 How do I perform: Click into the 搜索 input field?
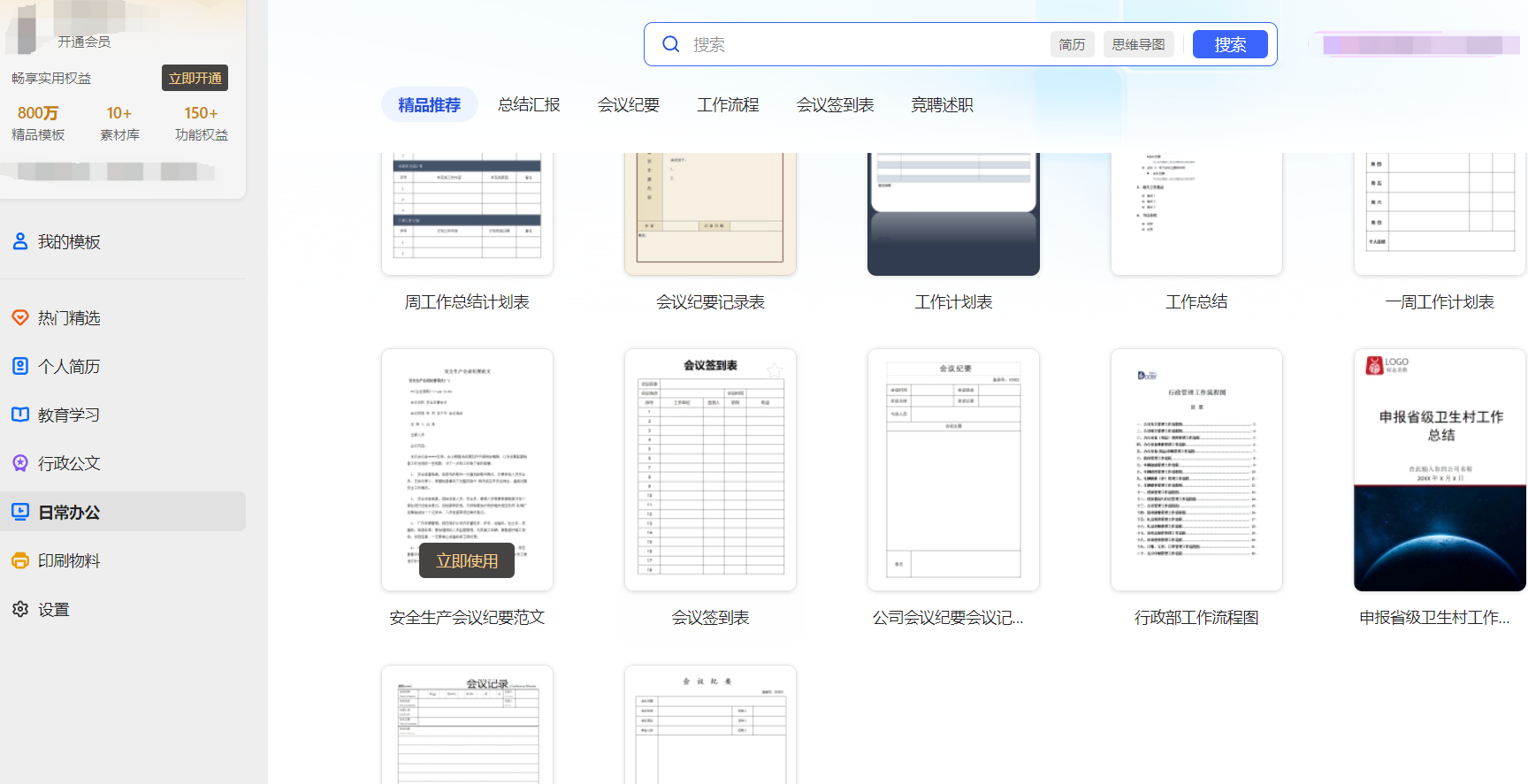[x=867, y=44]
